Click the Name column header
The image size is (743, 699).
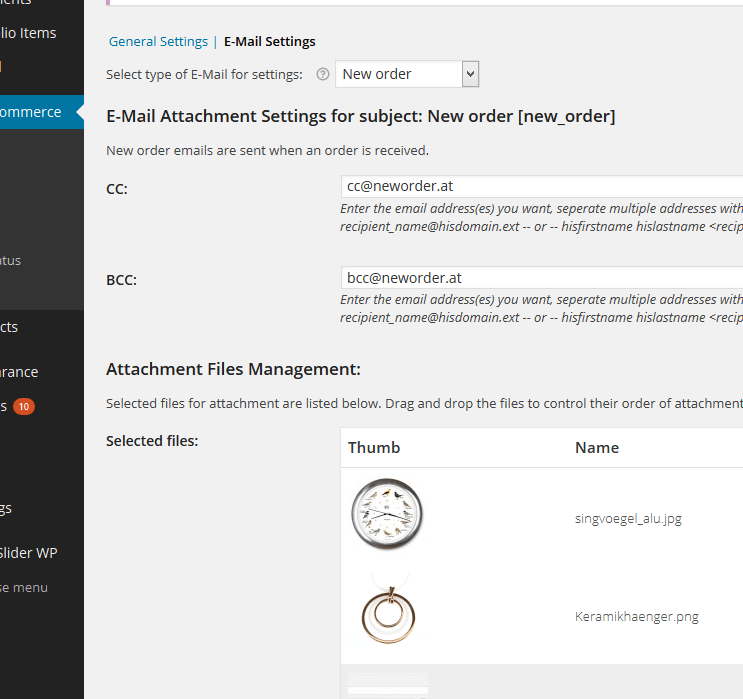(597, 448)
